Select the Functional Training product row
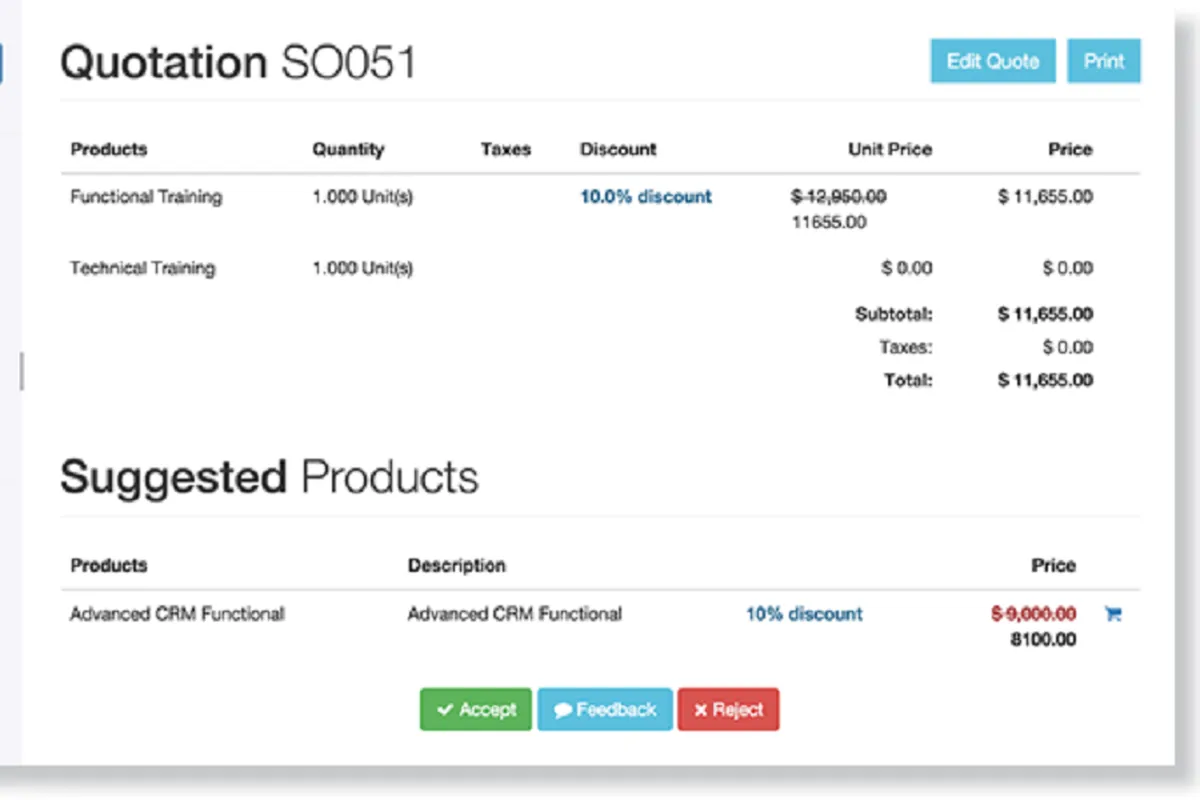 click(146, 197)
